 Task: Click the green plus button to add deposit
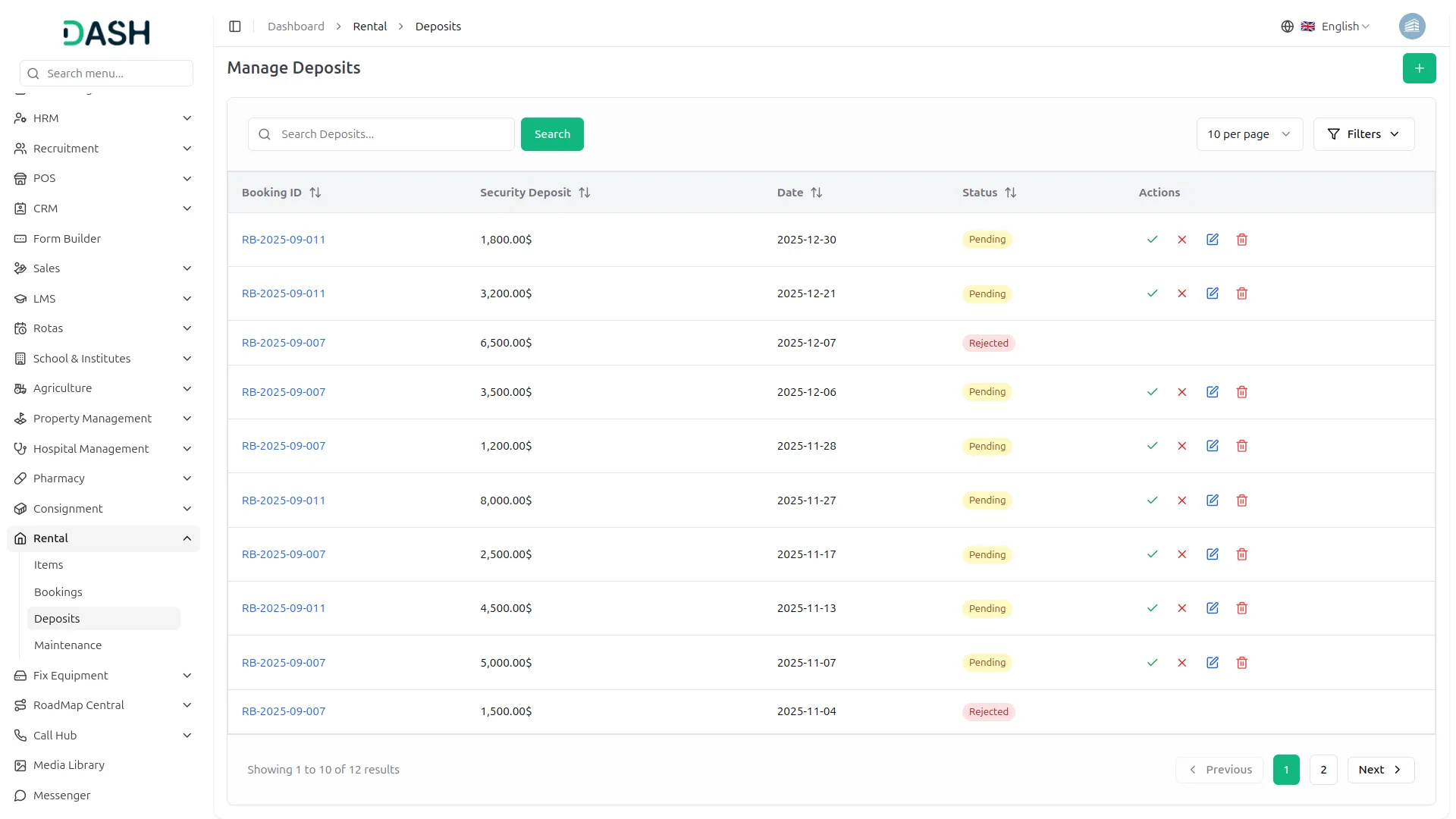[1419, 67]
